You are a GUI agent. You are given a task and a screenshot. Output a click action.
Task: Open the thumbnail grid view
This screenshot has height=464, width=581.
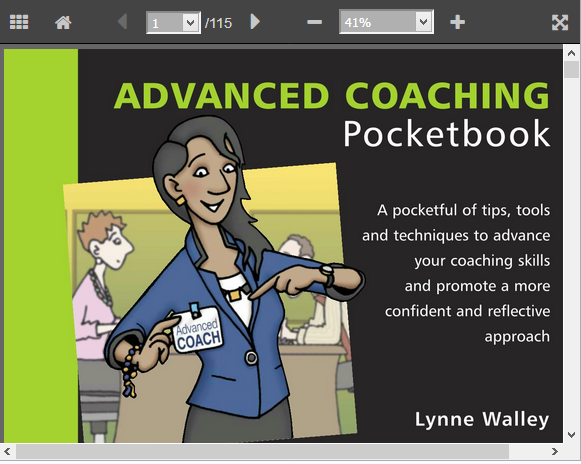click(19, 22)
